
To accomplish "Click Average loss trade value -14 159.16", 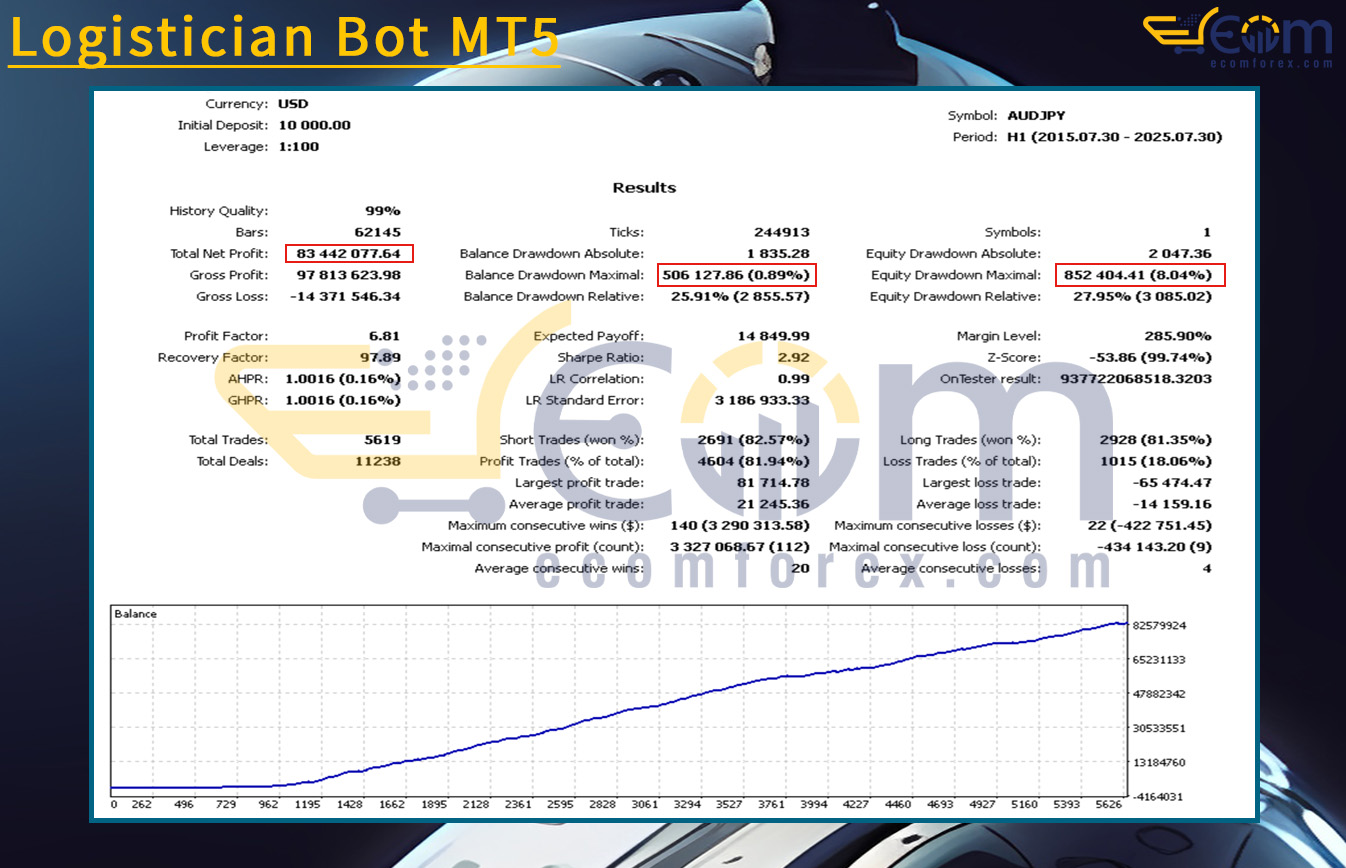I will pos(1173,505).
